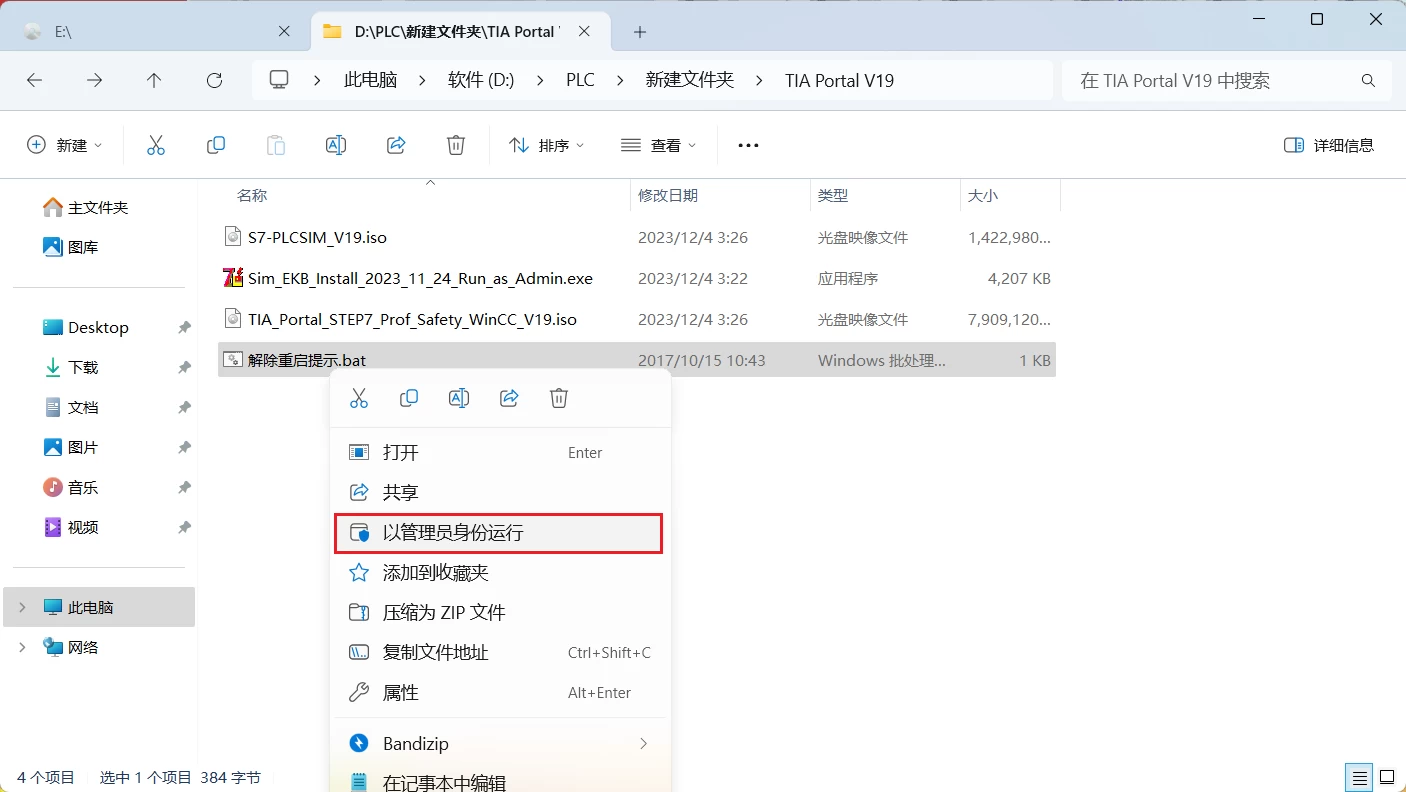Click the Sim_EKB_Install exe file icon

pos(233,278)
